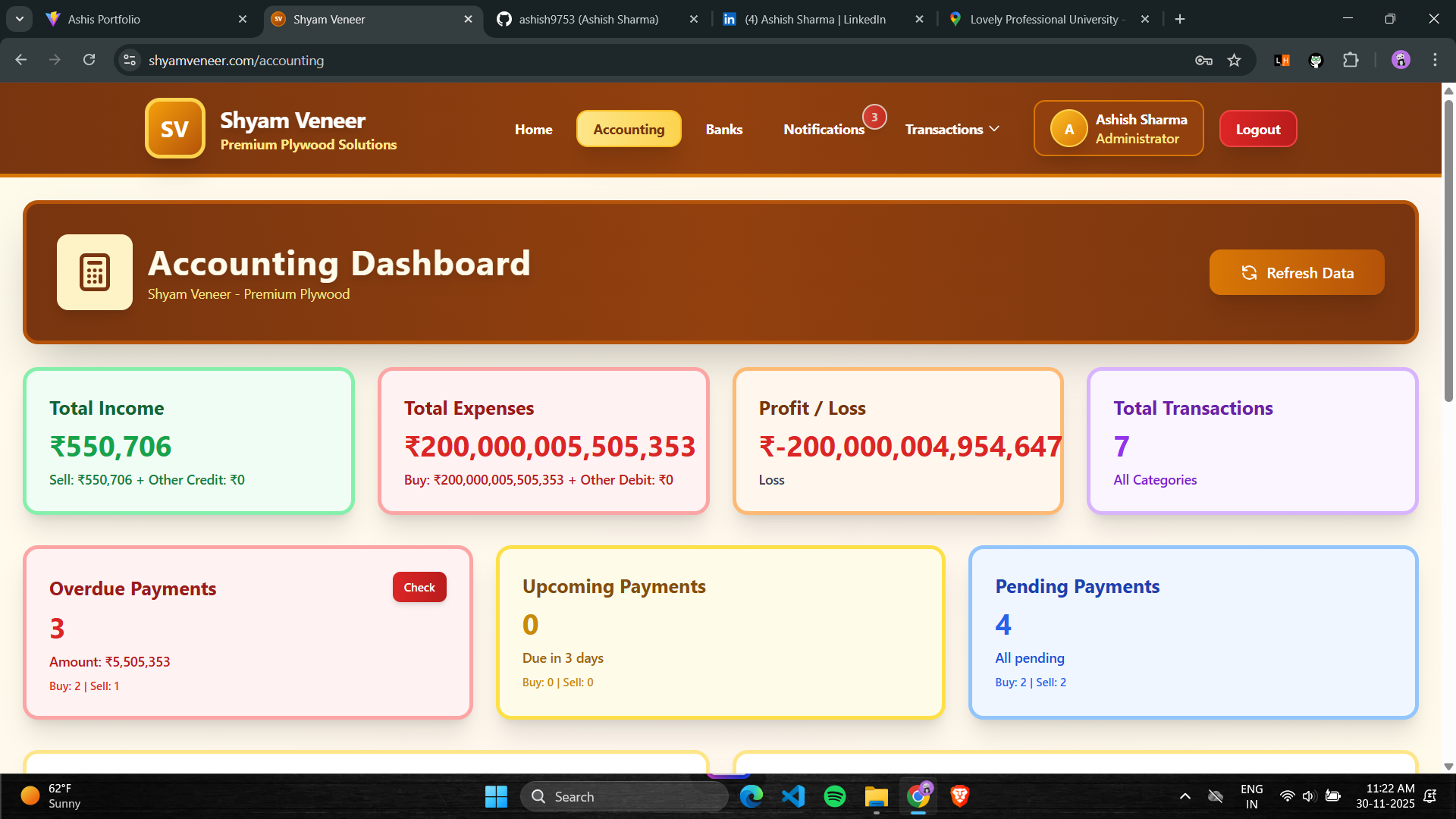1456x819 pixels.
Task: Expand the Transactions dropdown menu
Action: (x=952, y=129)
